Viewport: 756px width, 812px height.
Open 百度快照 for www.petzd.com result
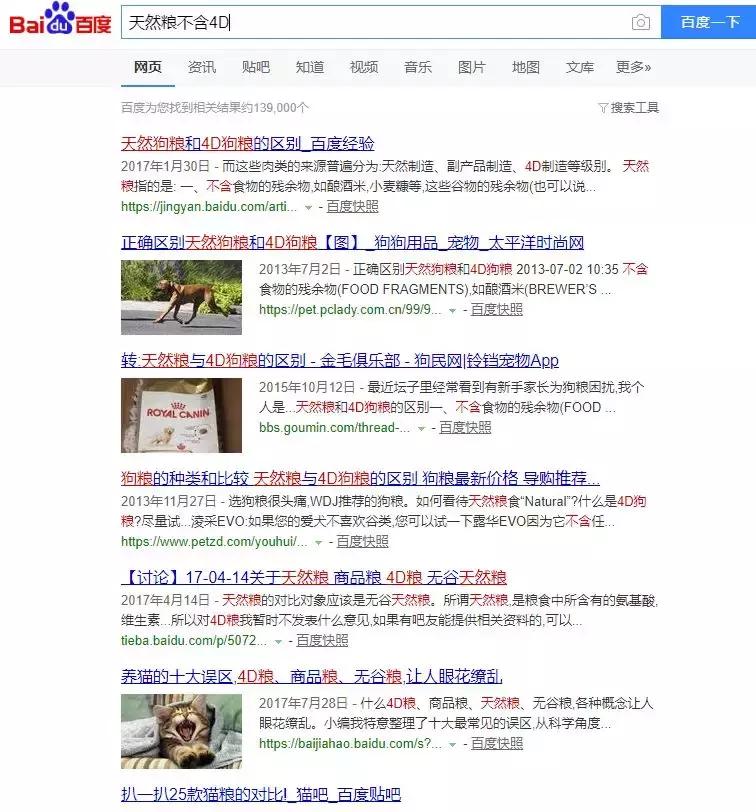click(x=362, y=542)
